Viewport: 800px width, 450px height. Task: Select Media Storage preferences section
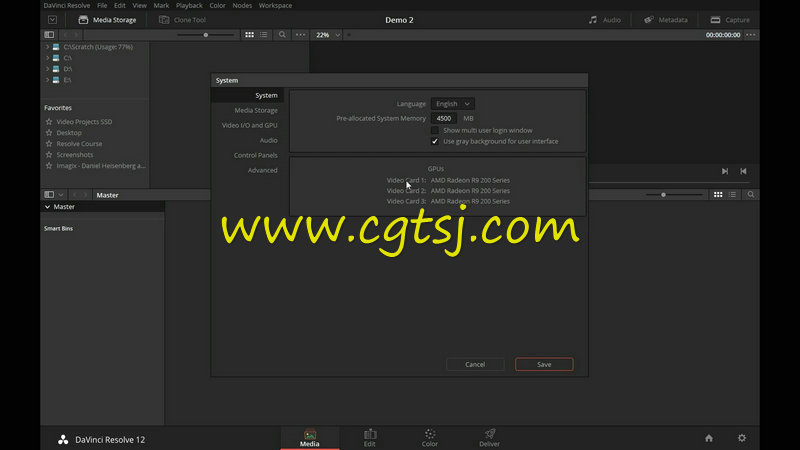pyautogui.click(x=256, y=110)
